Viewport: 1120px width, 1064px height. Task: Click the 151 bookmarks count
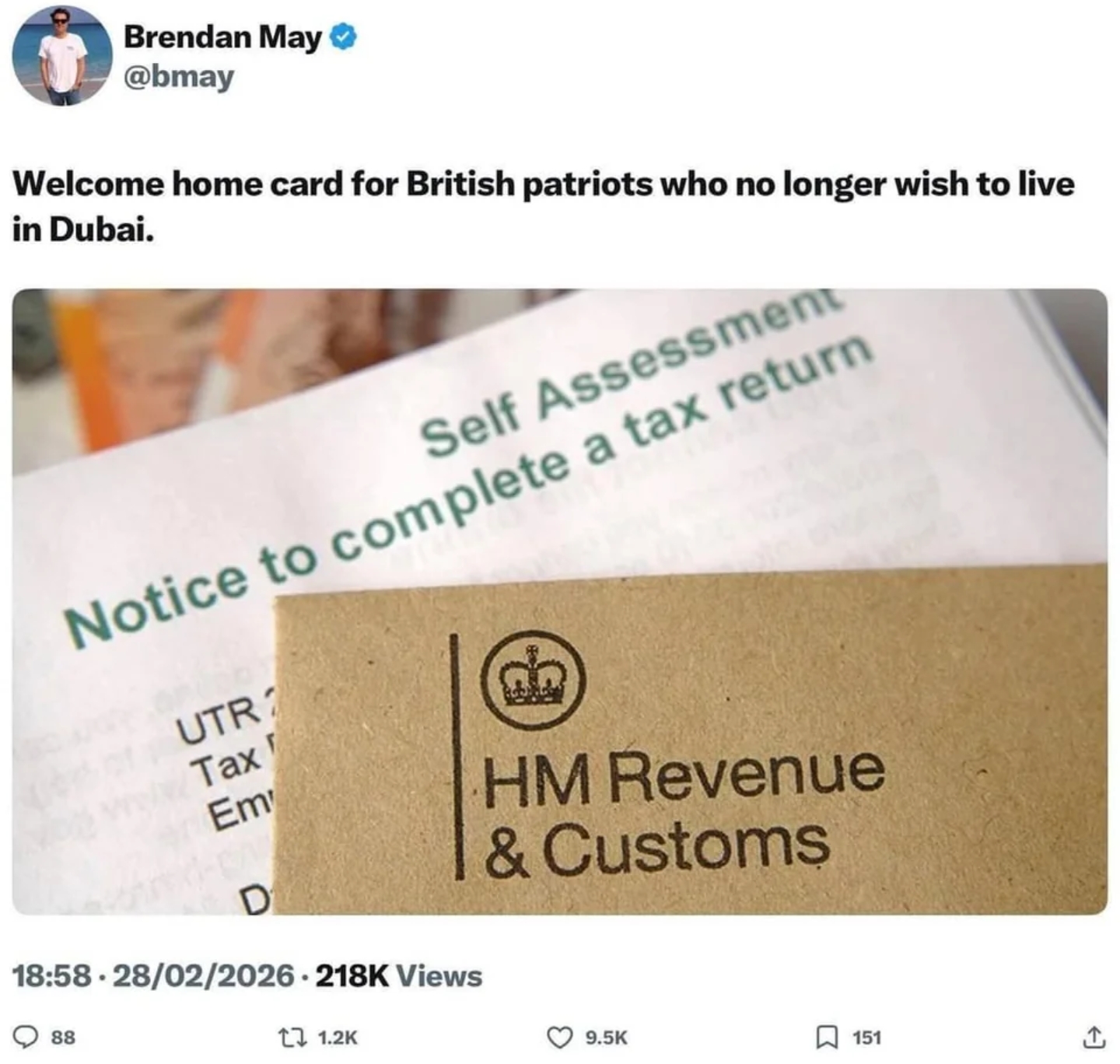click(866, 1038)
